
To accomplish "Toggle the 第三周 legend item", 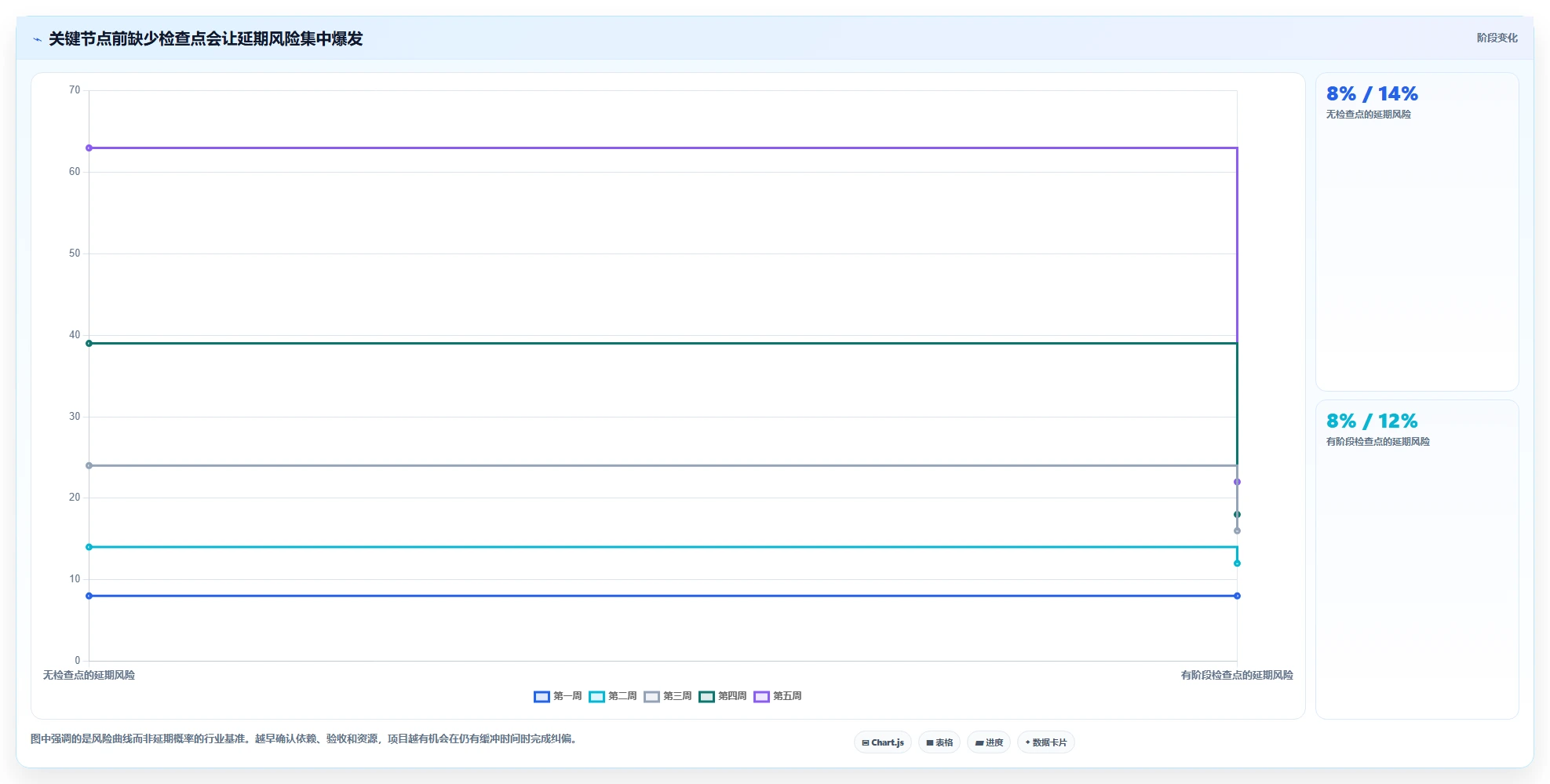I will coord(668,696).
